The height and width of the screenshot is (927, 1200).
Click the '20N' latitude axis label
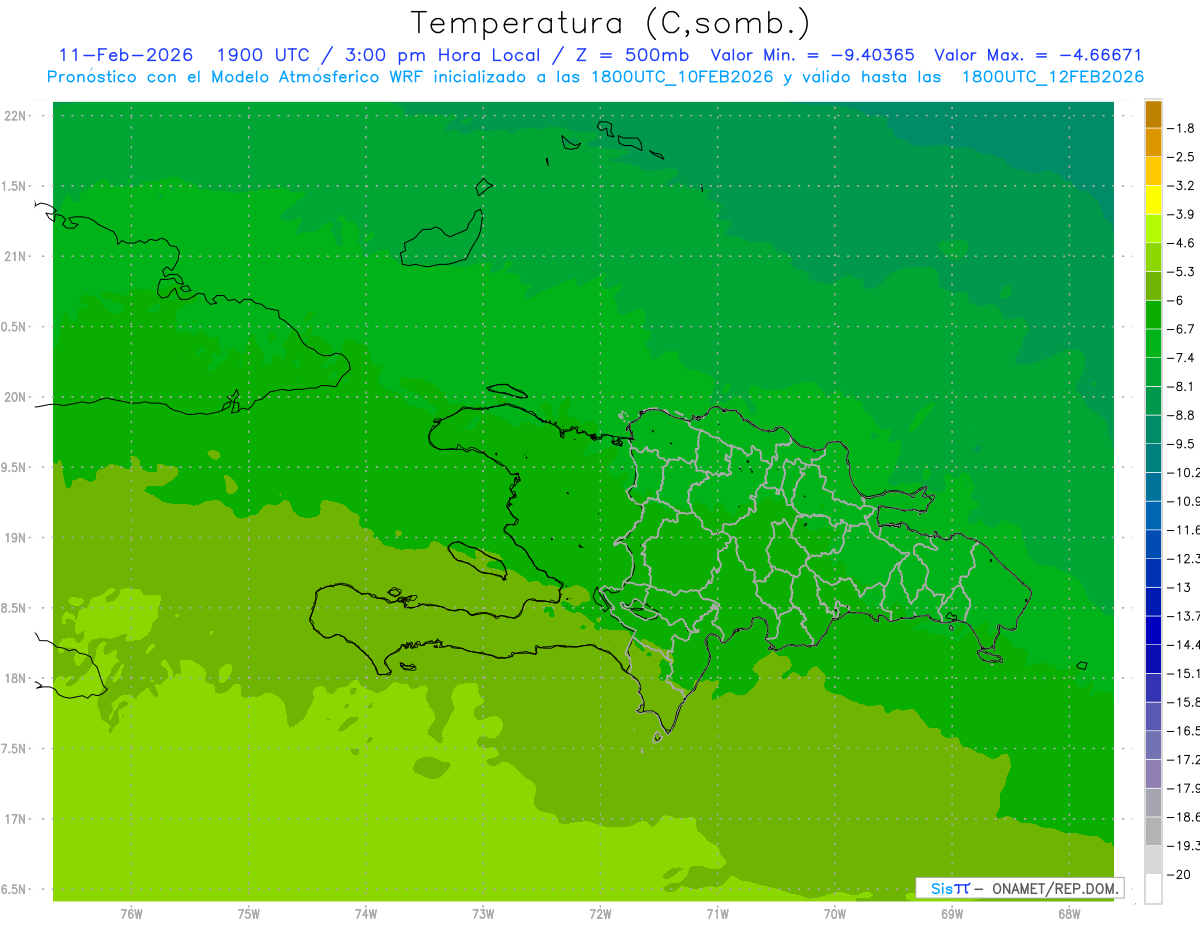click(x=17, y=397)
